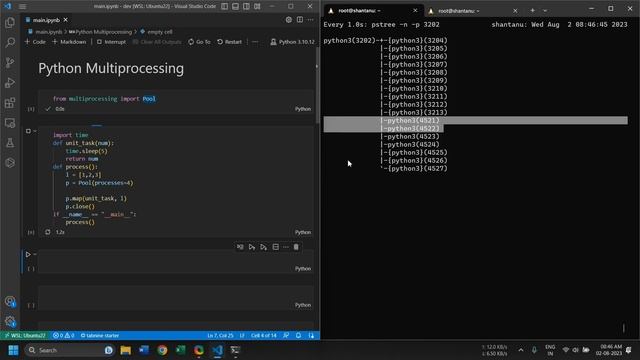
Task: Split the editor to the right
Action: pos(300,20)
